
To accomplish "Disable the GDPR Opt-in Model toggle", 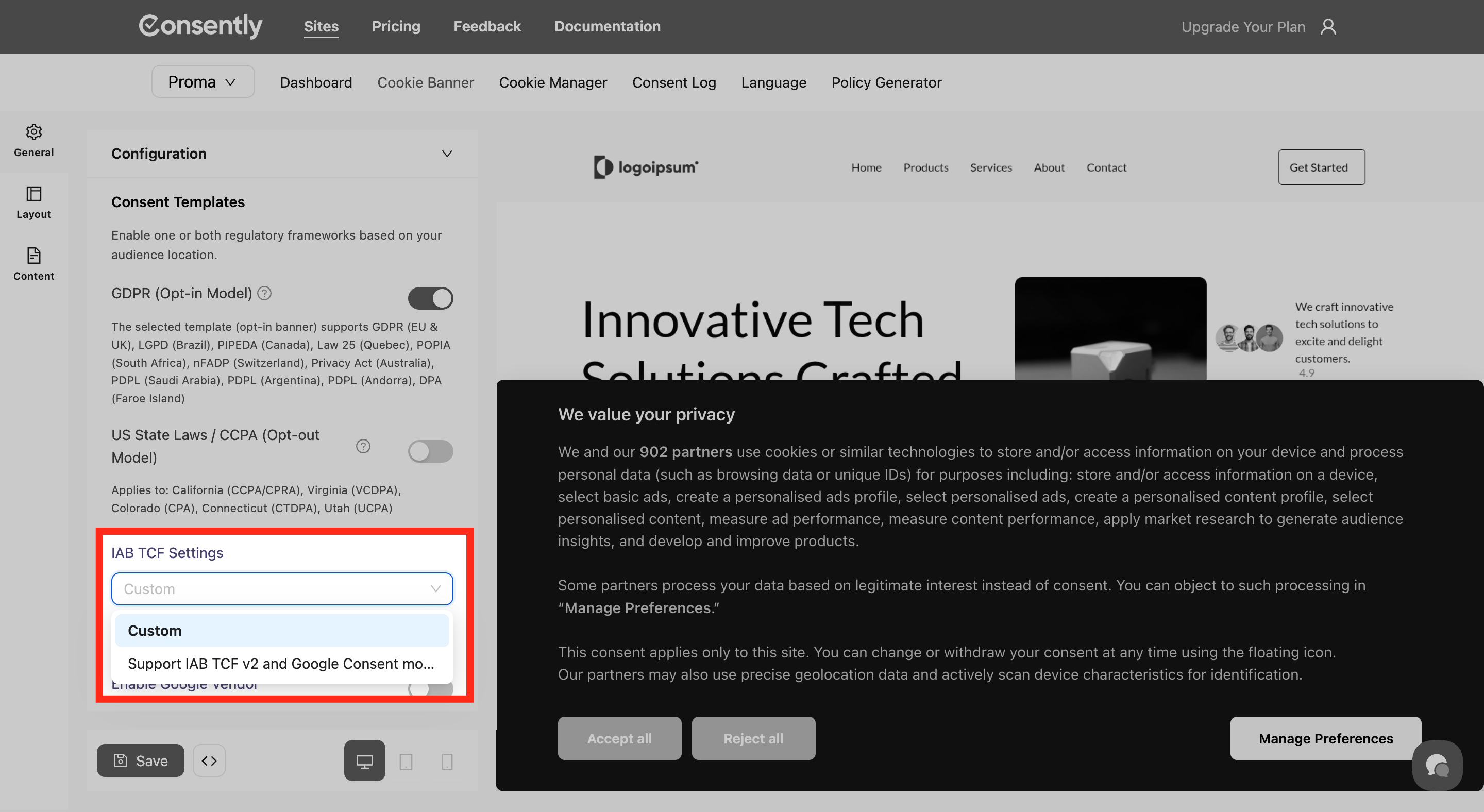I will pos(430,298).
